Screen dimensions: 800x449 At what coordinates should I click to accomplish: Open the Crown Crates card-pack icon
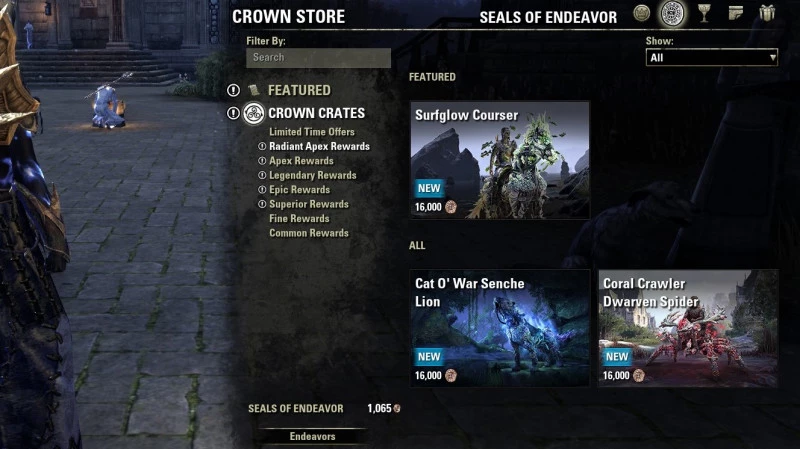(x=735, y=13)
